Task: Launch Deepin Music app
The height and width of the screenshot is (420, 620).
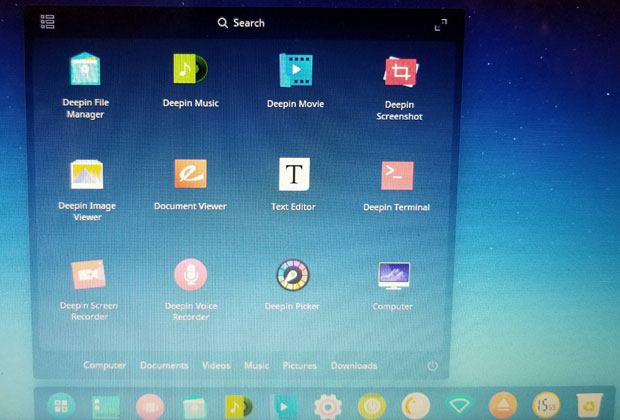Action: point(191,69)
